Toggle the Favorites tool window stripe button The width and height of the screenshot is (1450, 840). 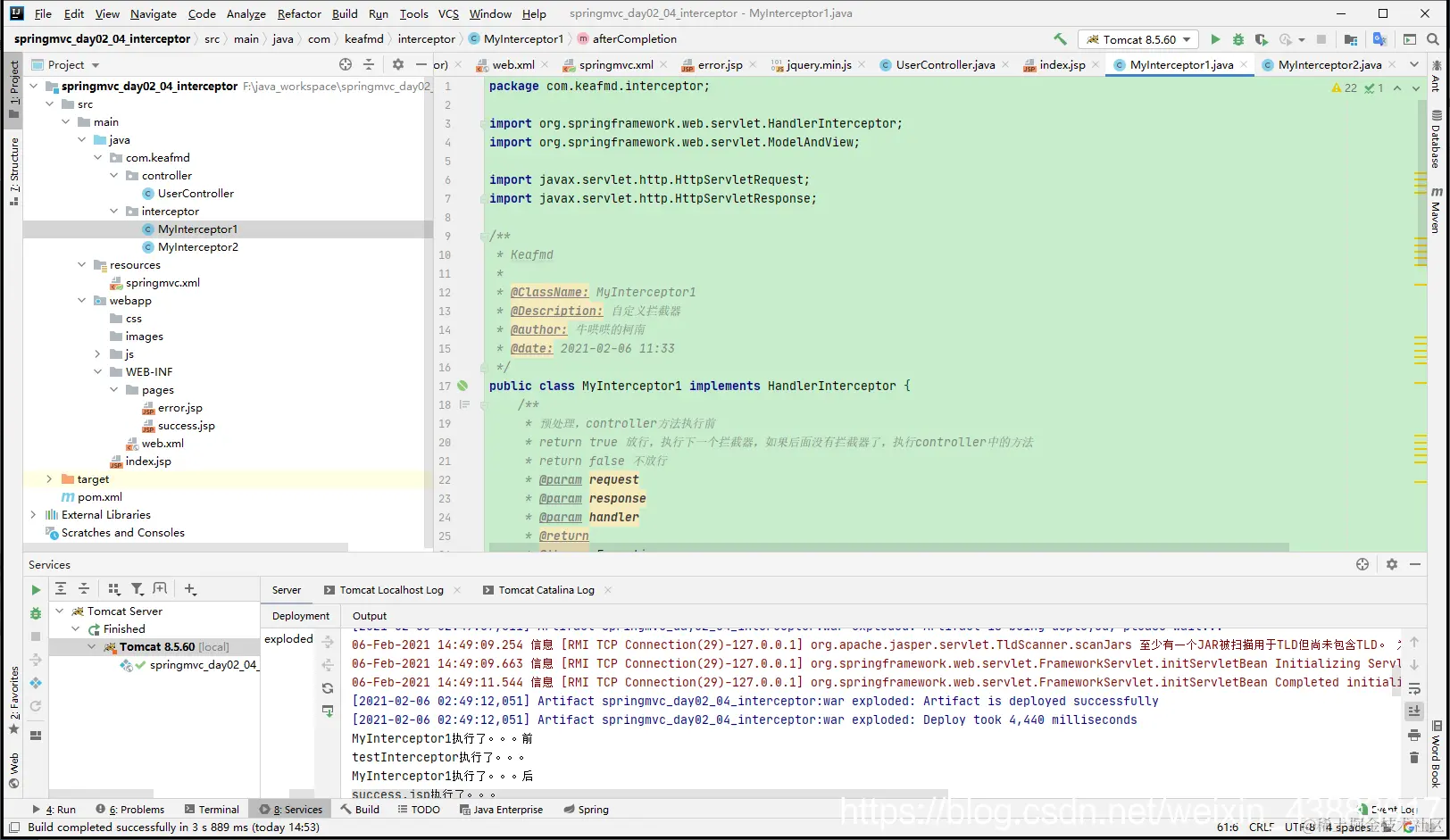click(x=13, y=700)
